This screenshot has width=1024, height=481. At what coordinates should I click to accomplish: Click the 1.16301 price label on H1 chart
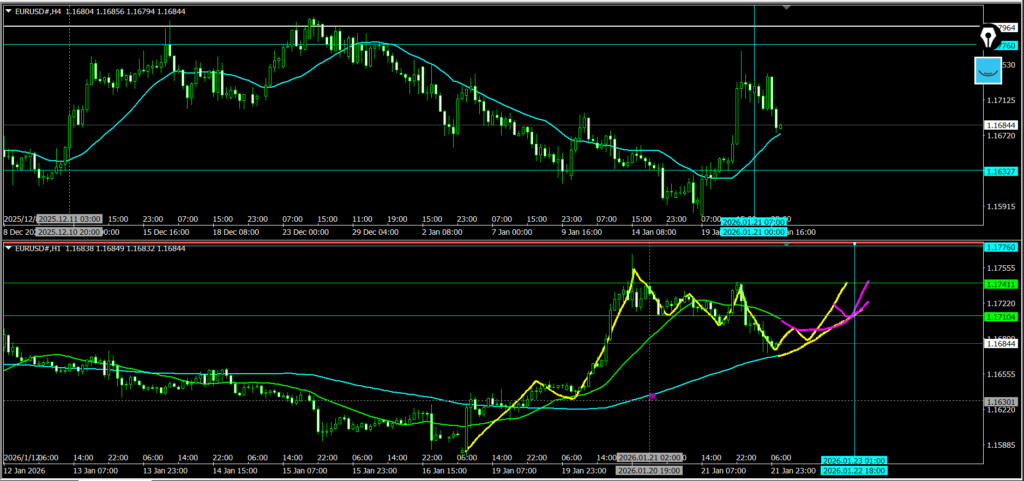click(x=1001, y=401)
